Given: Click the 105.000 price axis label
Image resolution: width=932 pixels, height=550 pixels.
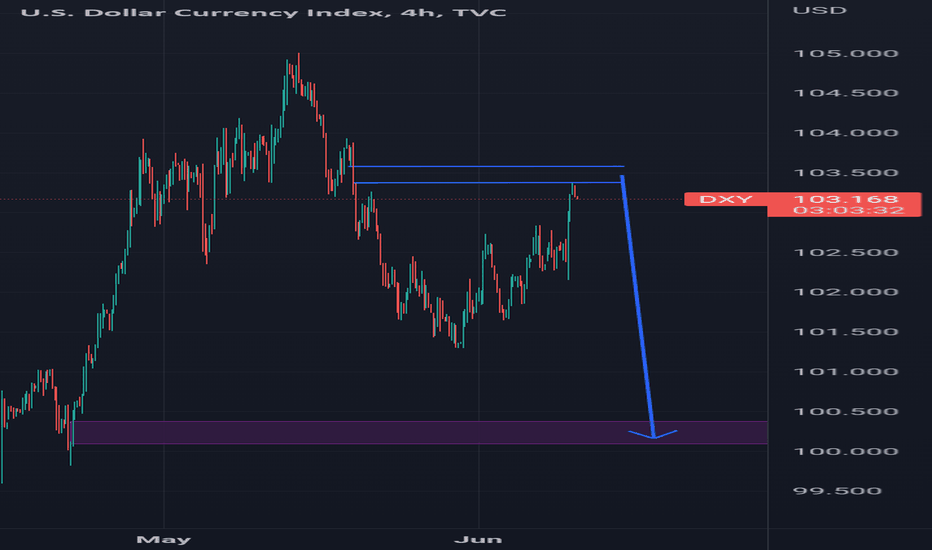Looking at the screenshot, I should pyautogui.click(x=845, y=54).
